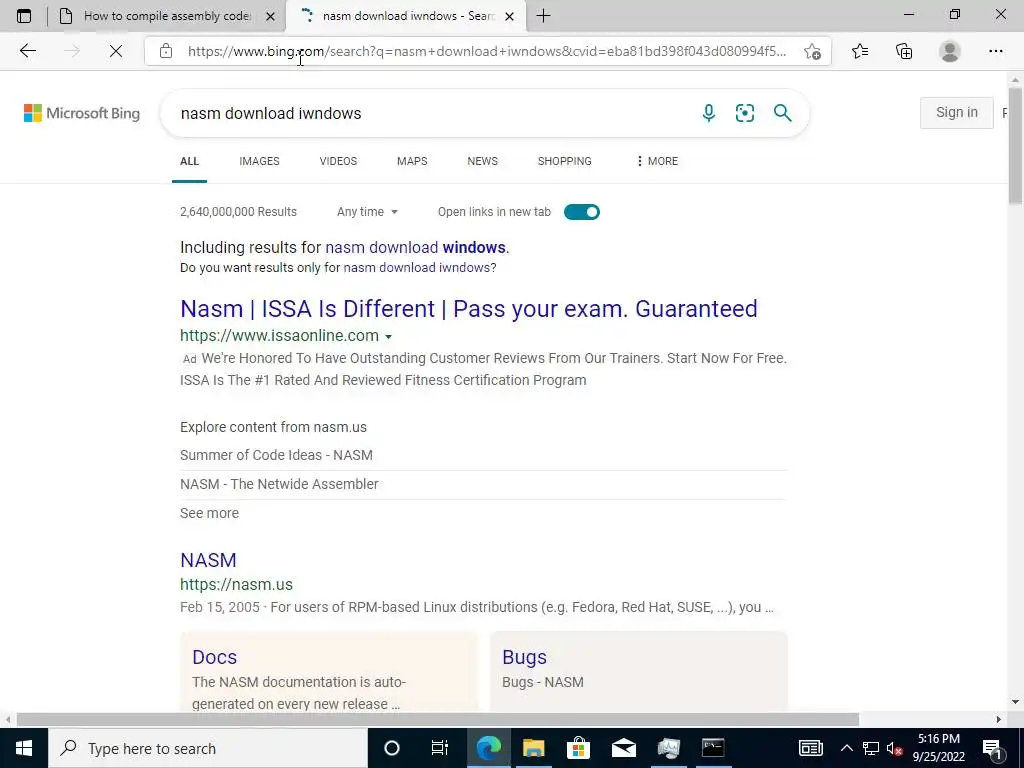
Task: Stop loading the page
Action: tap(116, 51)
